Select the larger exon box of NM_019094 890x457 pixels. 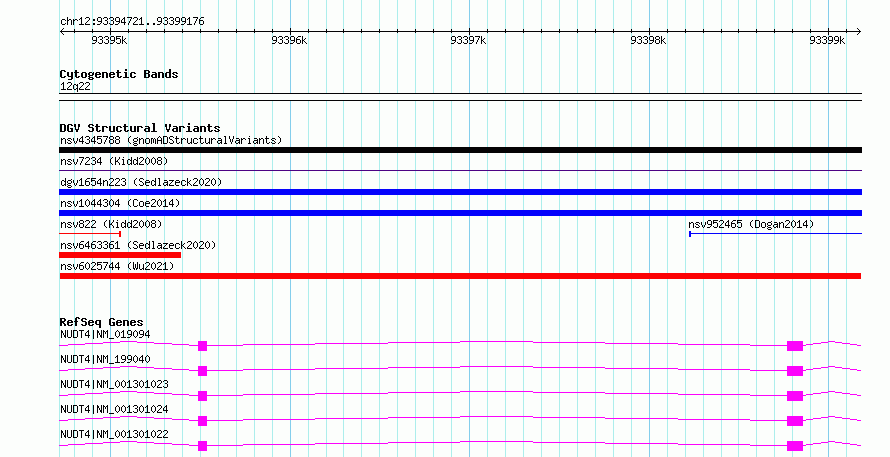pos(795,346)
